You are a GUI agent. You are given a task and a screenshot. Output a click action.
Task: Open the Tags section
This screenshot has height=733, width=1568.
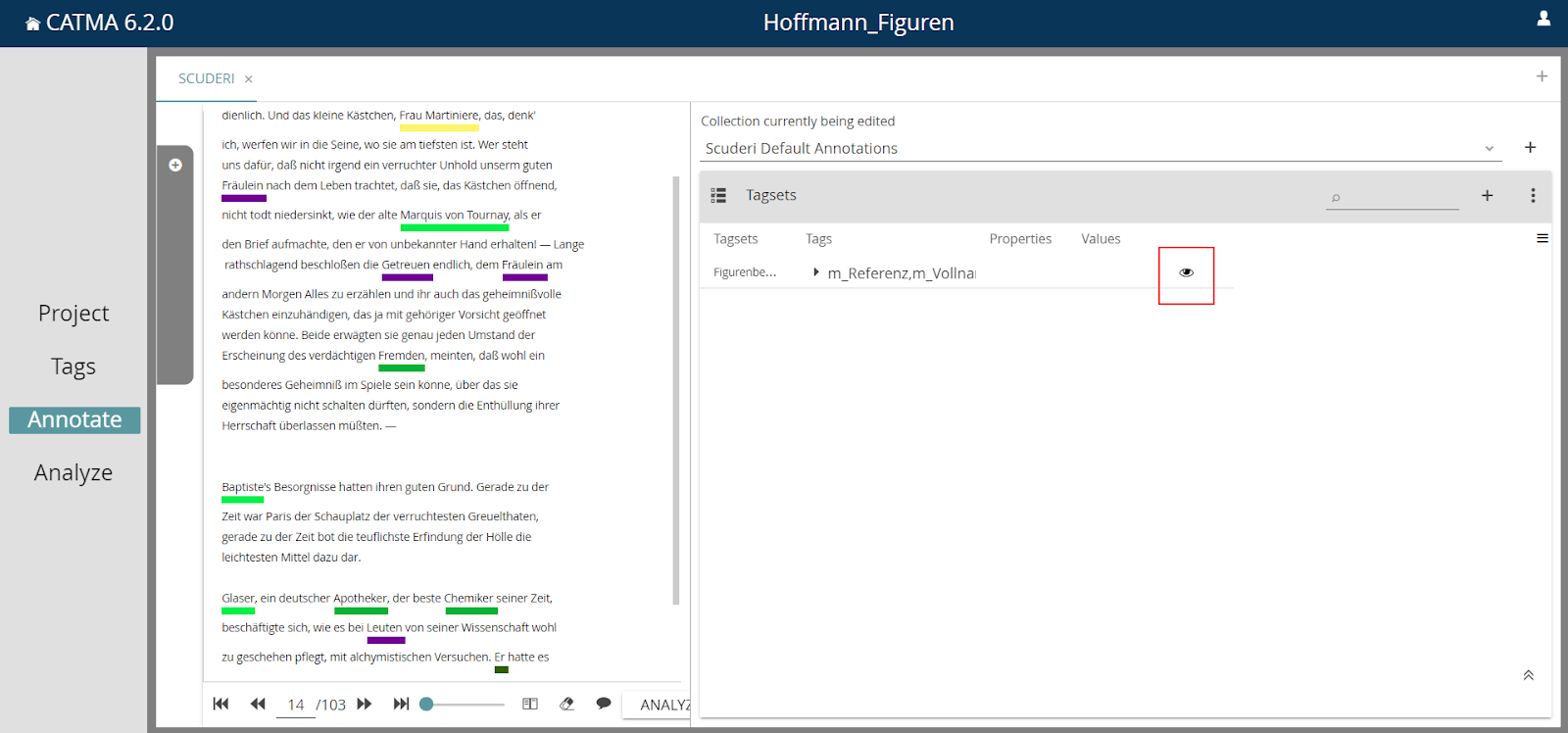tap(73, 366)
